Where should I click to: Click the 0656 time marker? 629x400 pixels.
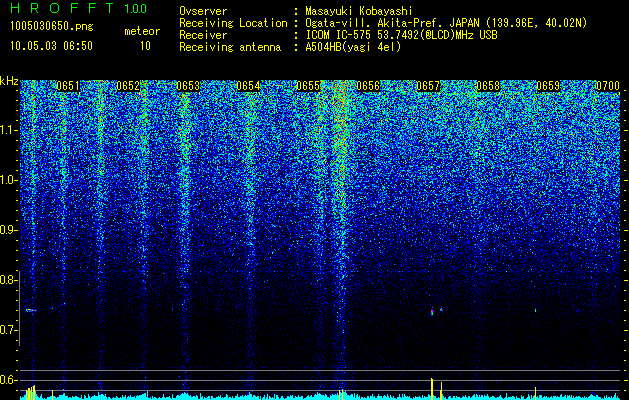(x=368, y=86)
